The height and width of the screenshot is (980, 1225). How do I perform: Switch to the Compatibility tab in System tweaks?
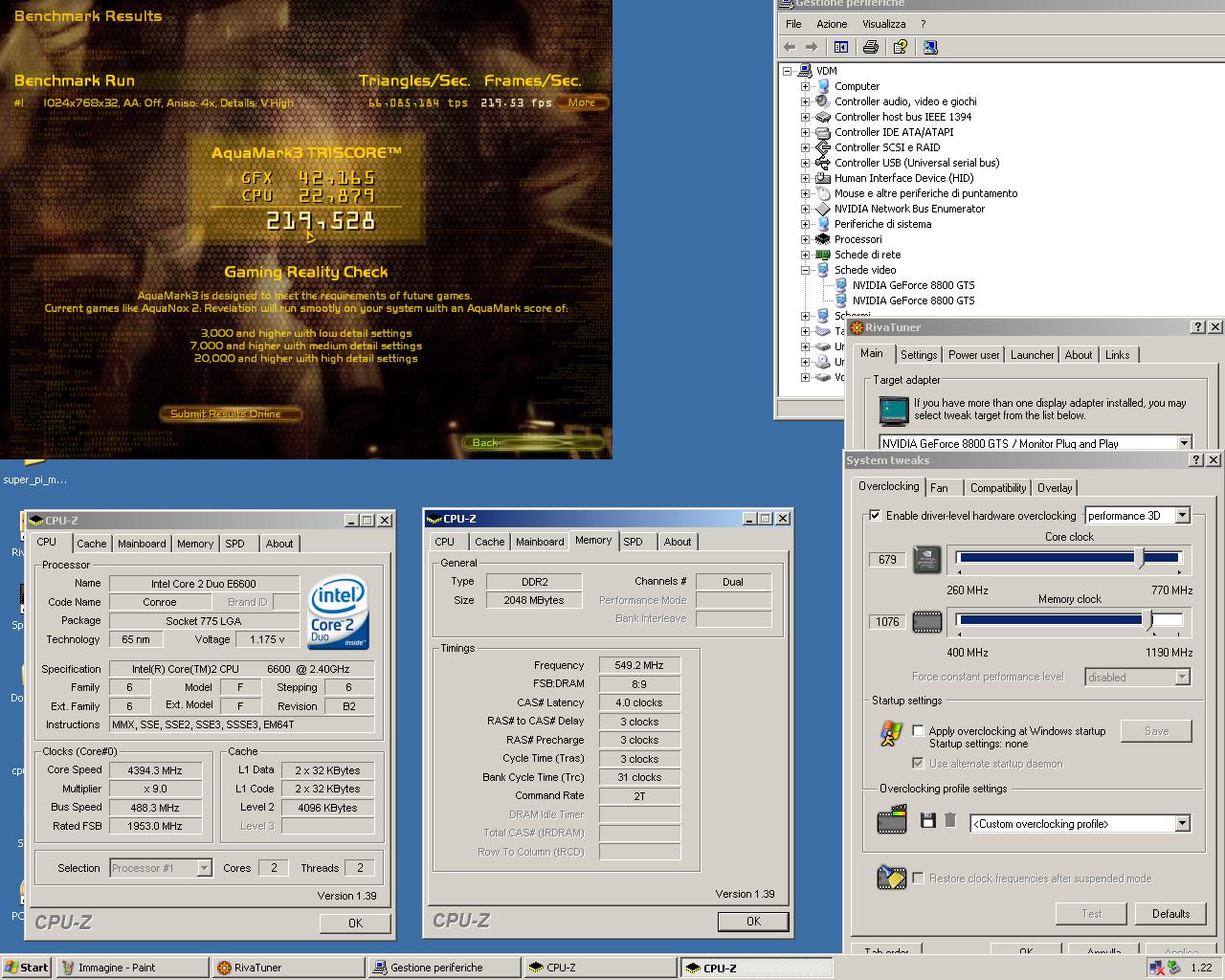pos(997,488)
